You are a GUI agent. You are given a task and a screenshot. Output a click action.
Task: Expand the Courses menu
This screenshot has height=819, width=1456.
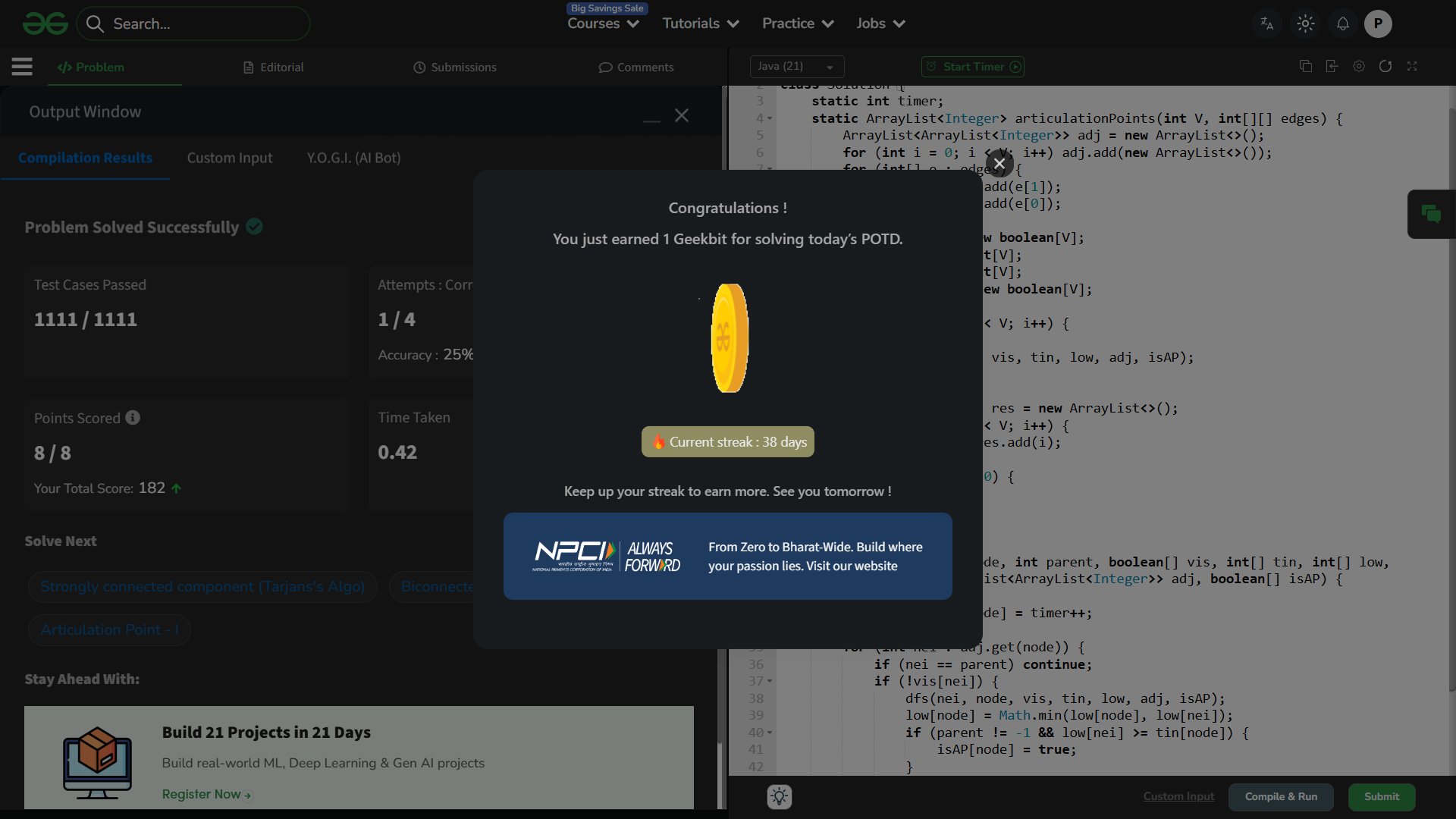pyautogui.click(x=603, y=24)
